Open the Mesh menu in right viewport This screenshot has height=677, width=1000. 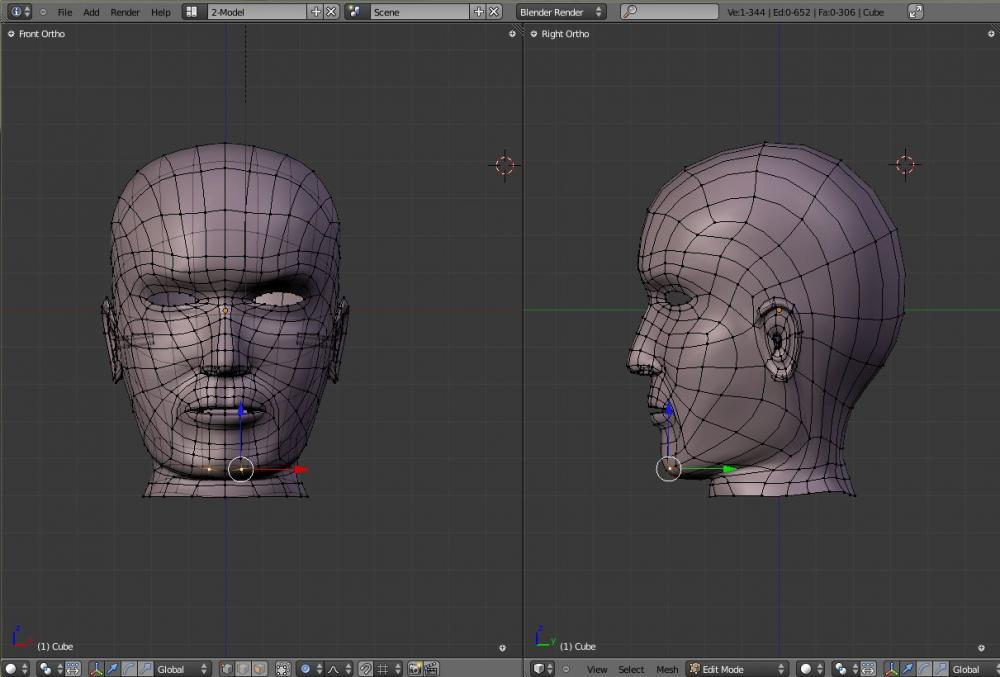[x=667, y=669]
